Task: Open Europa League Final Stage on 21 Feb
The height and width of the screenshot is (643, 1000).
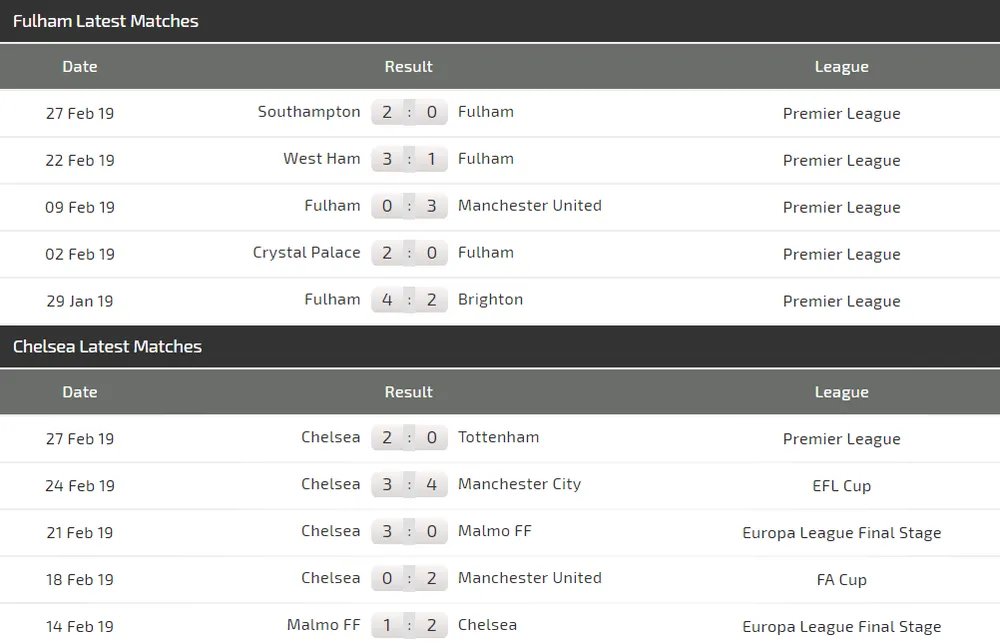Action: pyautogui.click(x=841, y=533)
